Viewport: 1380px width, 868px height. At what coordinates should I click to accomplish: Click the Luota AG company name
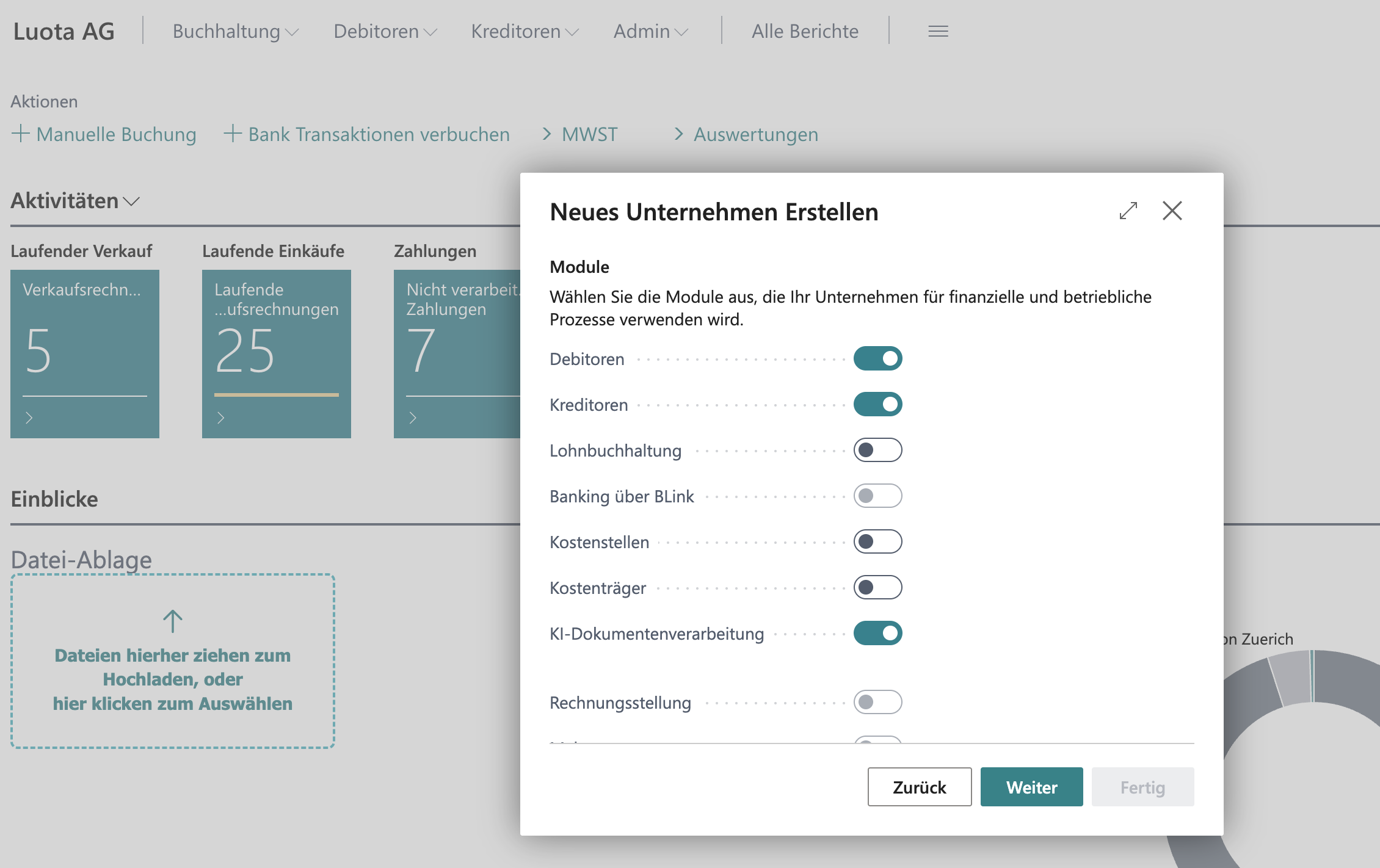[64, 31]
